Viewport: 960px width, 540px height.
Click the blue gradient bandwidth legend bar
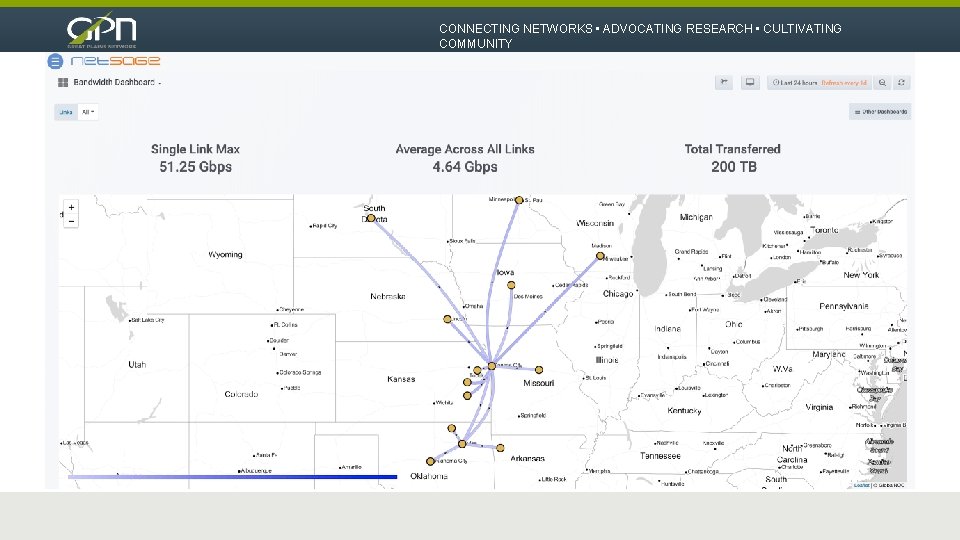(233, 476)
